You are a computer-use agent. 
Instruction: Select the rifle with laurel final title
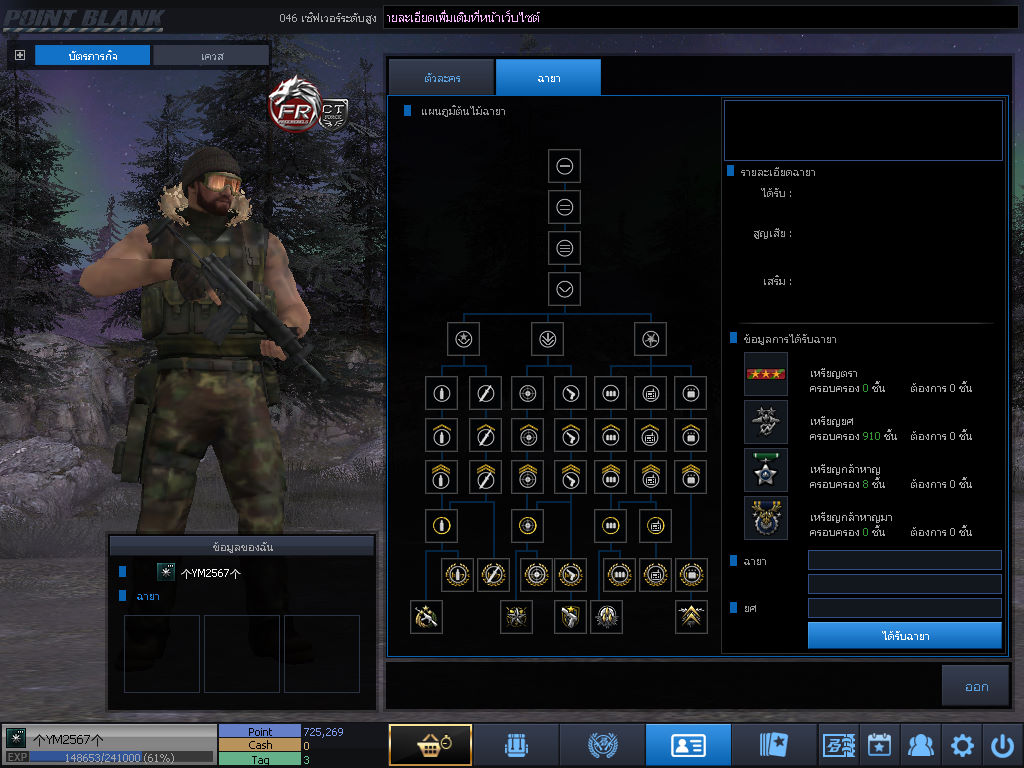point(426,616)
